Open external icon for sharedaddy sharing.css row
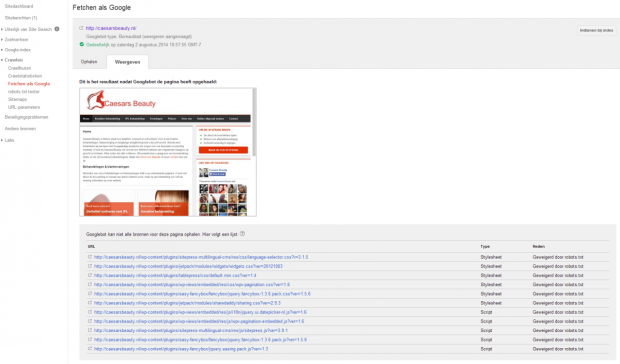The width and height of the screenshot is (620, 364). coord(90,303)
